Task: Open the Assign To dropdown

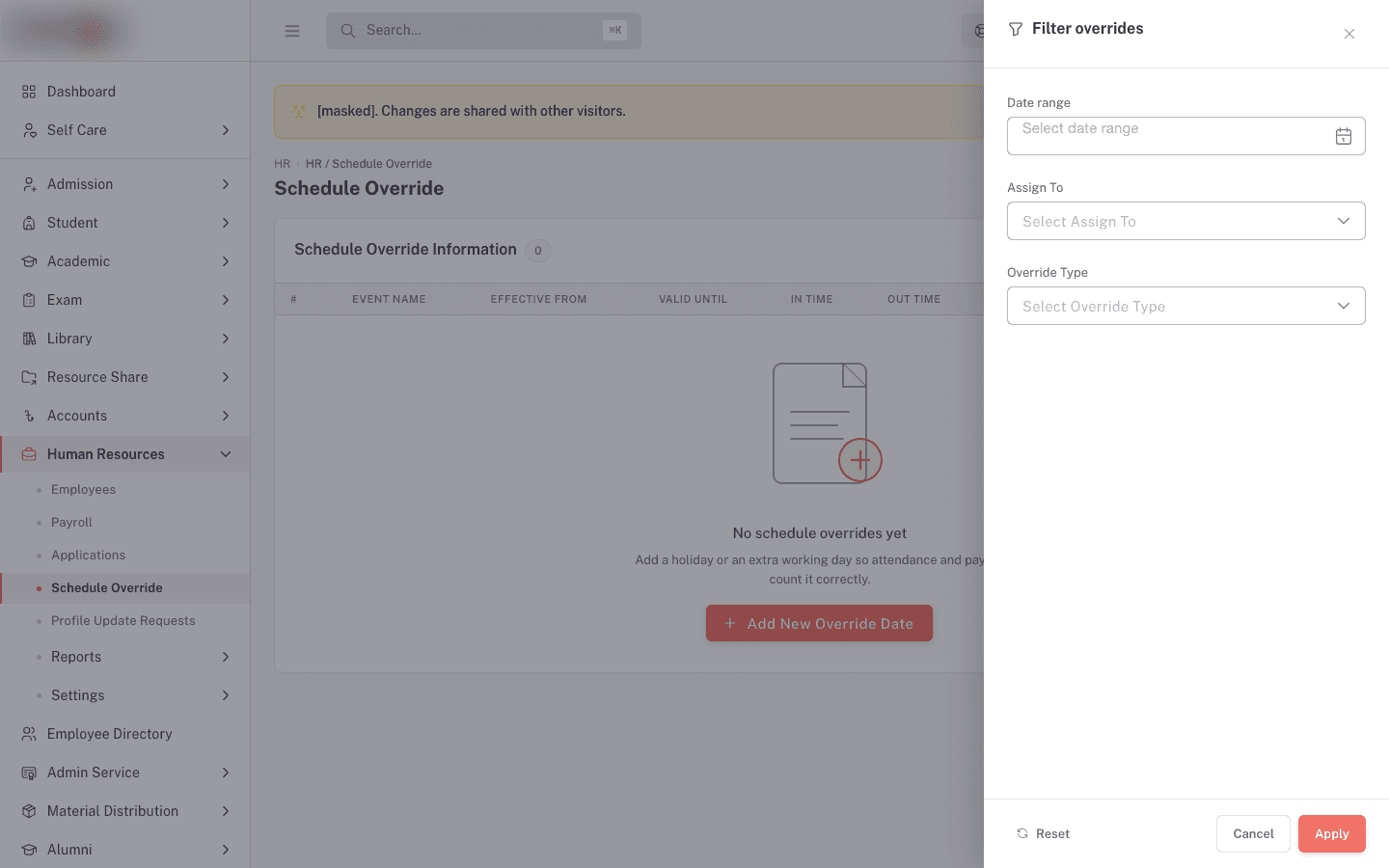Action: click(1186, 221)
